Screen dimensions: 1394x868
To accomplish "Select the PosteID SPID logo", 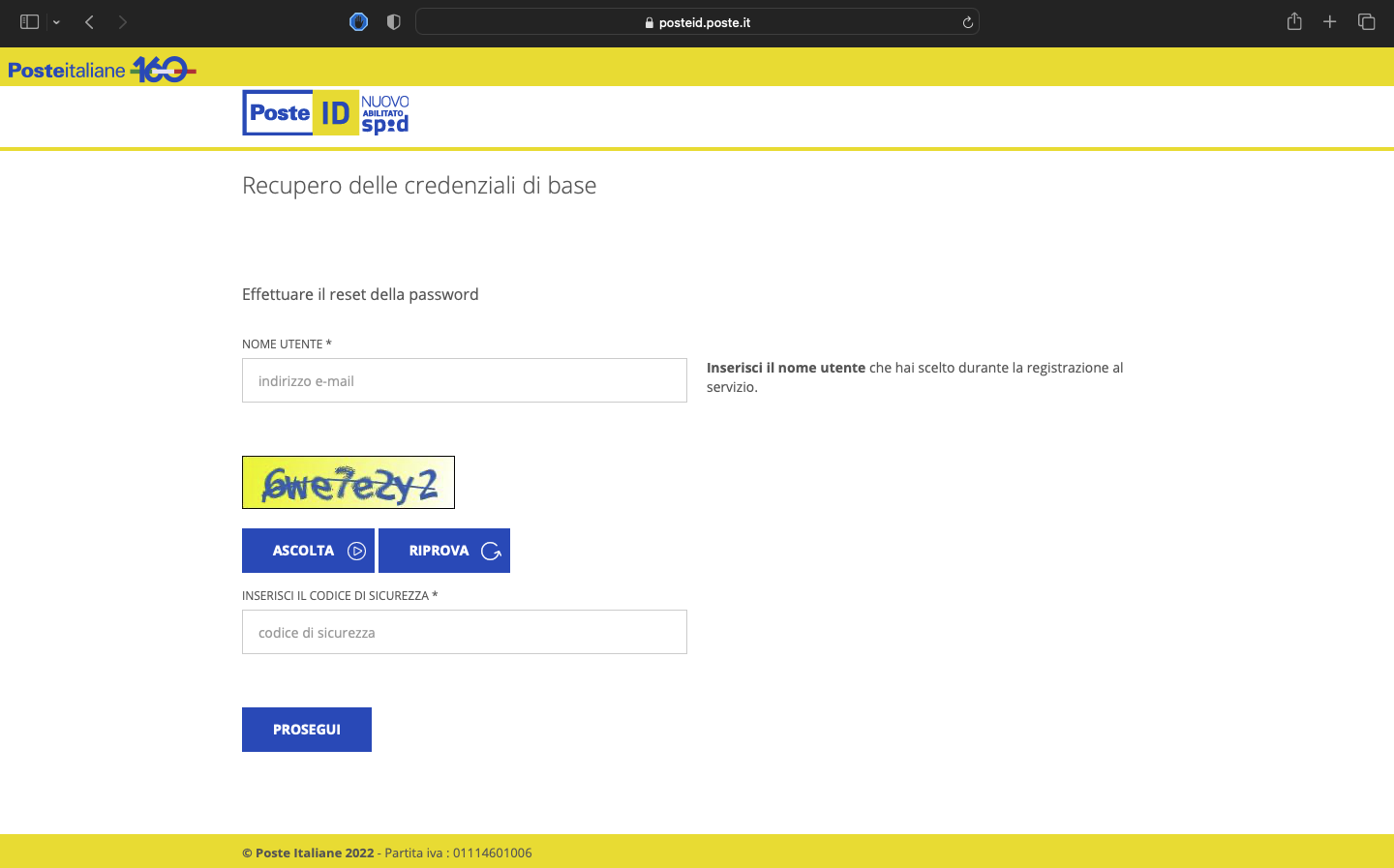I will [325, 112].
